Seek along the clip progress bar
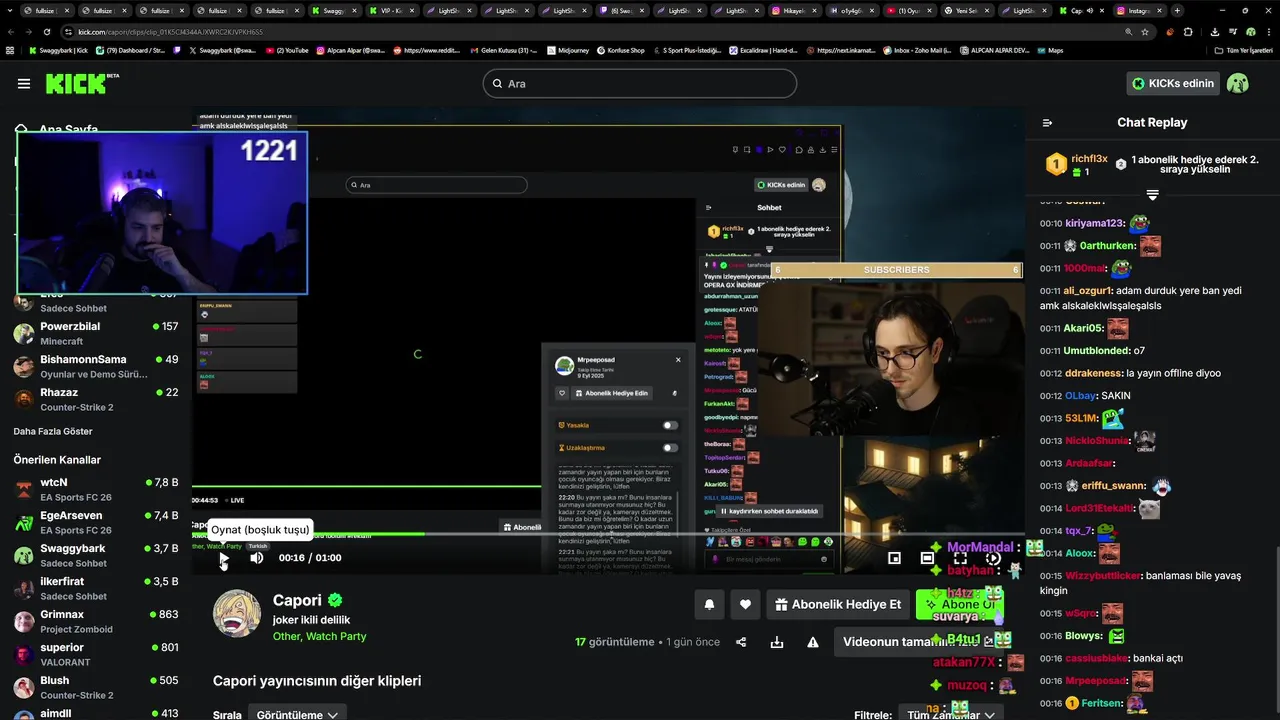This screenshot has width=1280, height=720. (x=608, y=534)
